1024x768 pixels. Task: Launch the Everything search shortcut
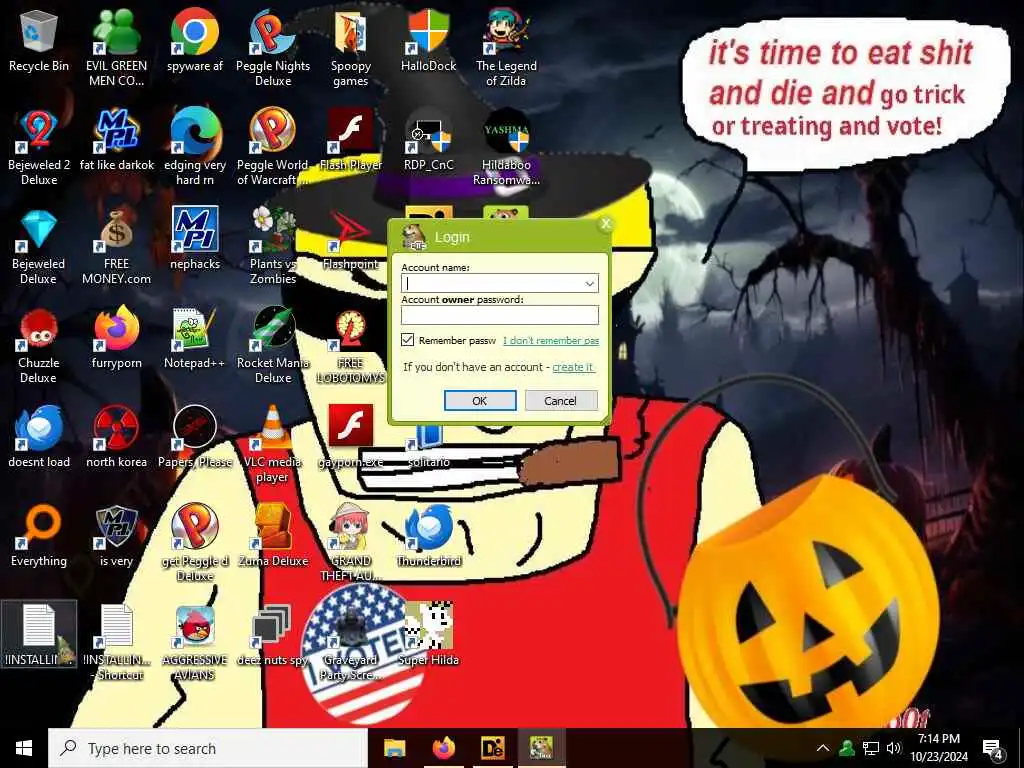[39, 536]
